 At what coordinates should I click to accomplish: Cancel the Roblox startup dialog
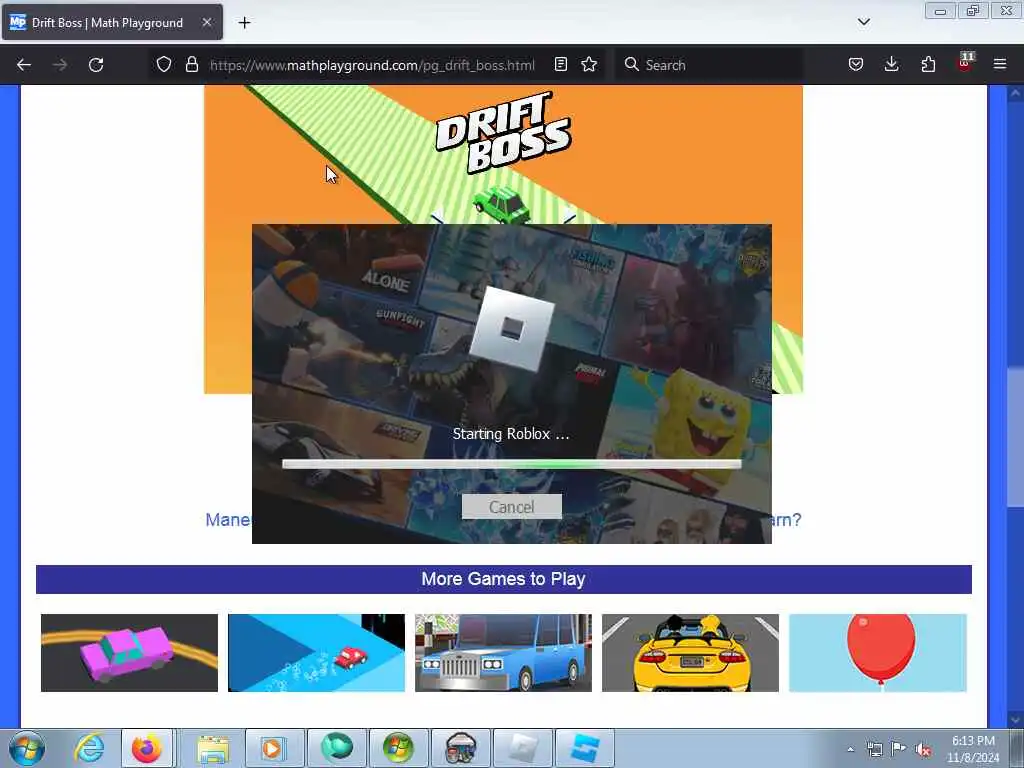(x=511, y=507)
